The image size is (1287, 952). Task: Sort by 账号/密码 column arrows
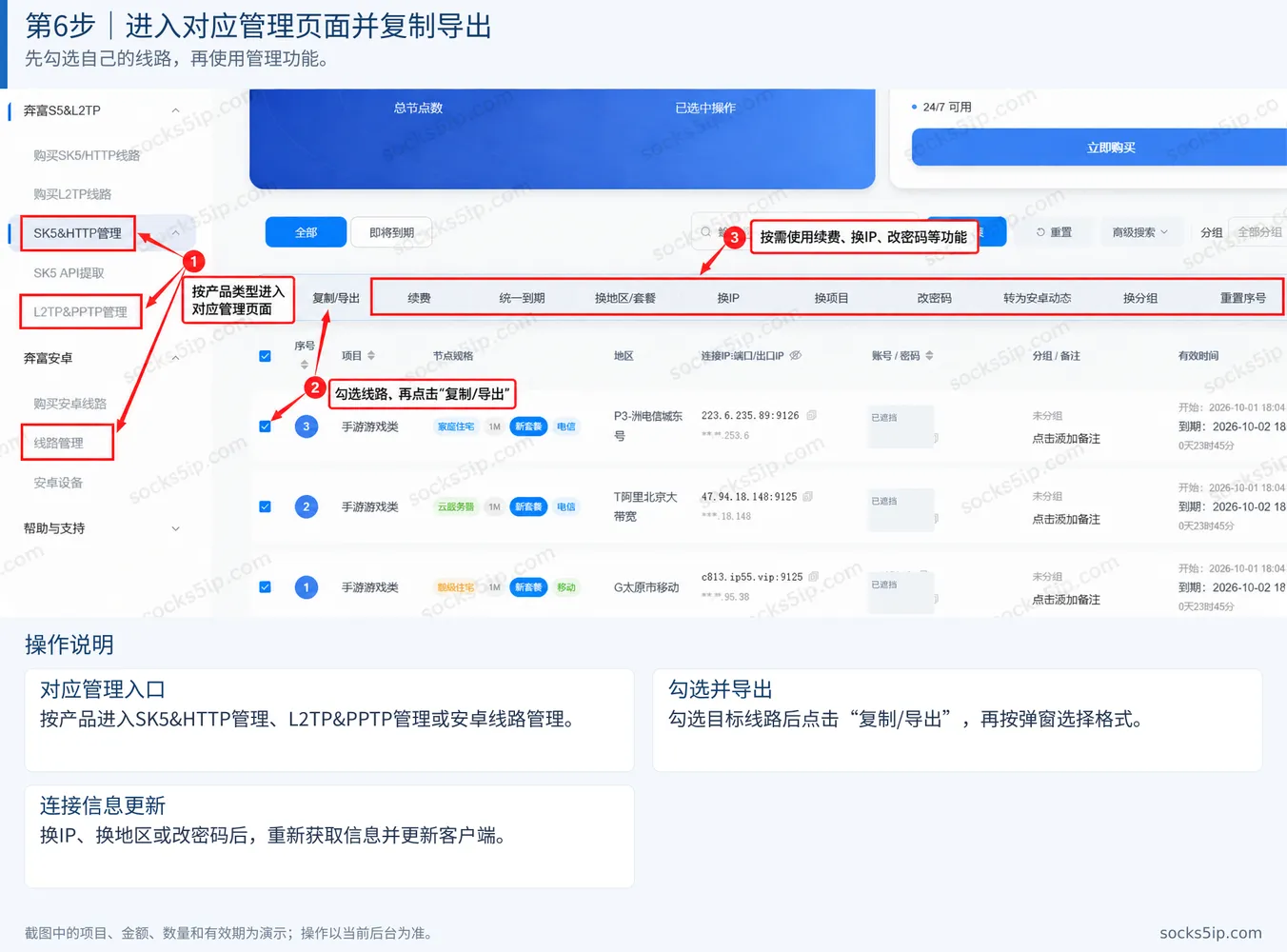[x=929, y=356]
